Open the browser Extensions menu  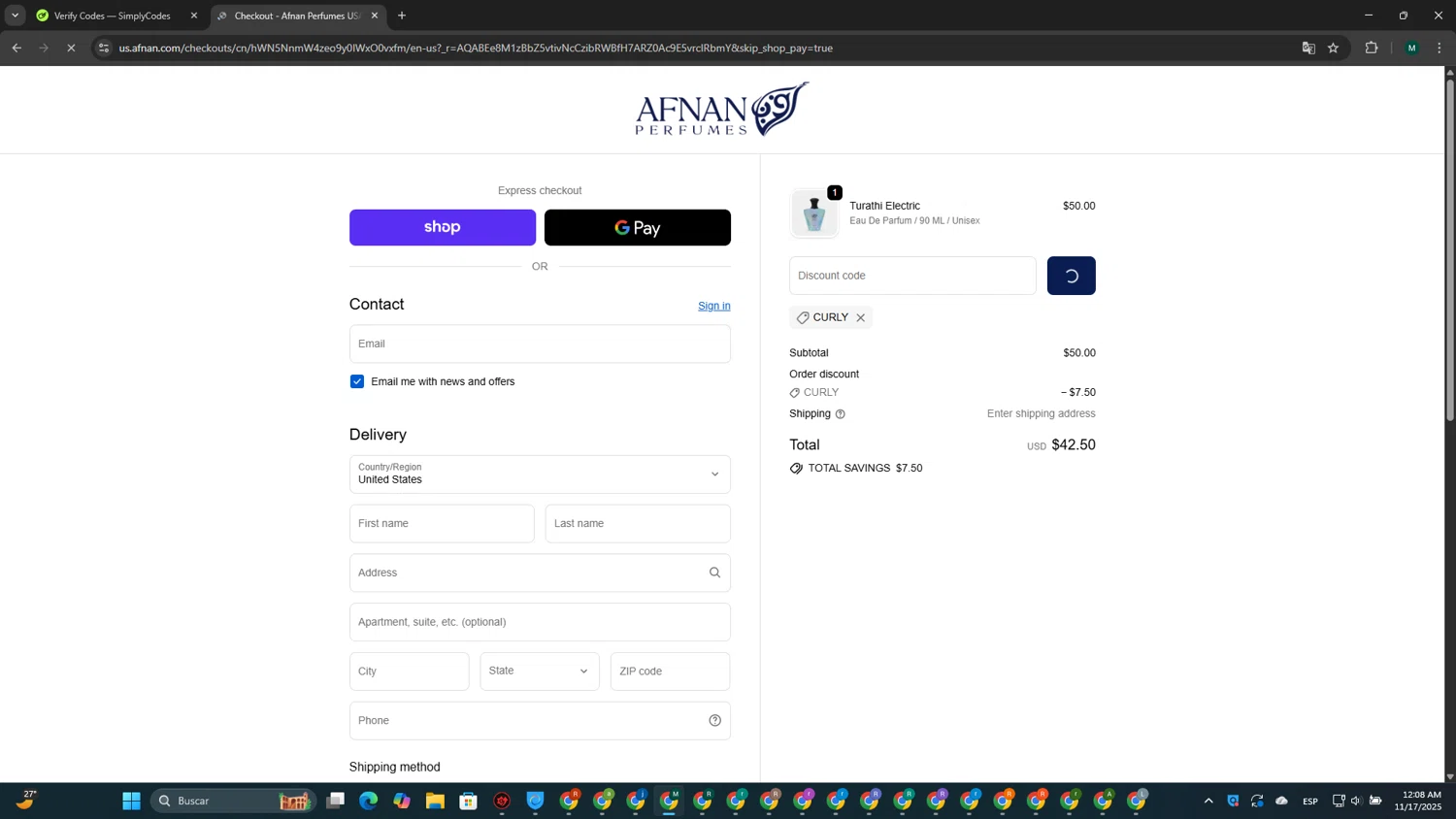coord(1372,48)
